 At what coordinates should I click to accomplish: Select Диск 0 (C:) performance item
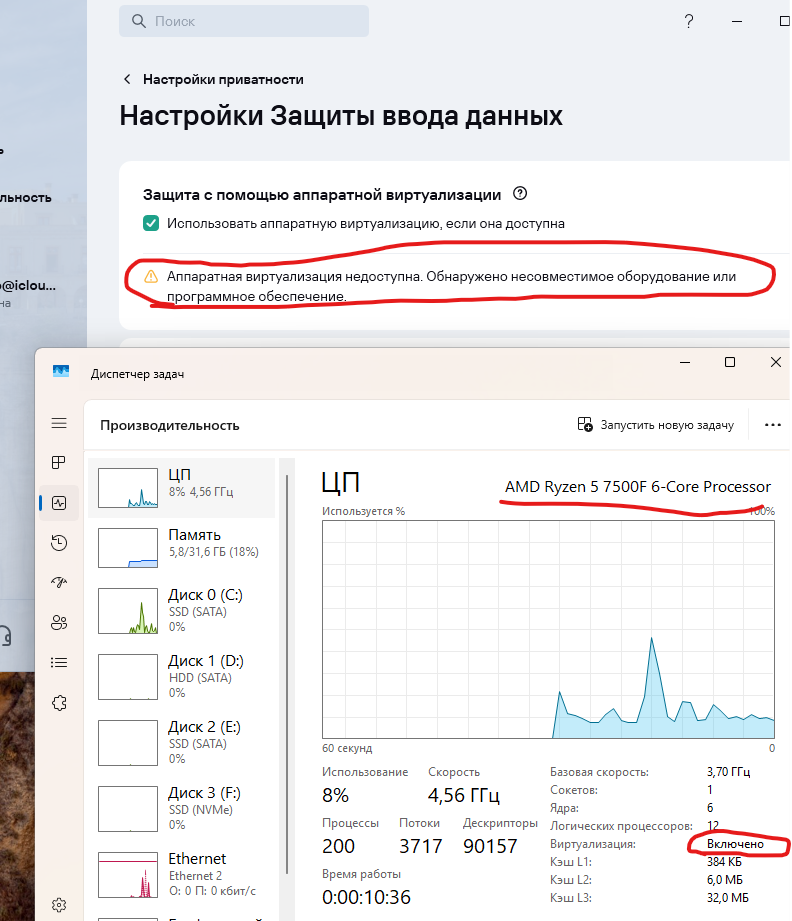pyautogui.click(x=181, y=608)
